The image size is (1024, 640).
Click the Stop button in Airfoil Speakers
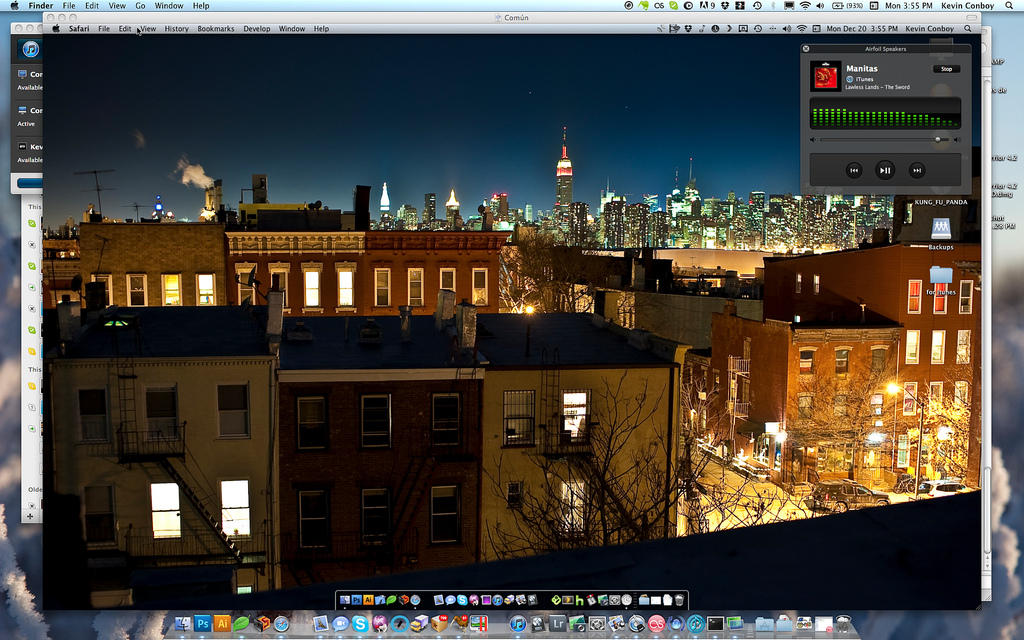(945, 69)
